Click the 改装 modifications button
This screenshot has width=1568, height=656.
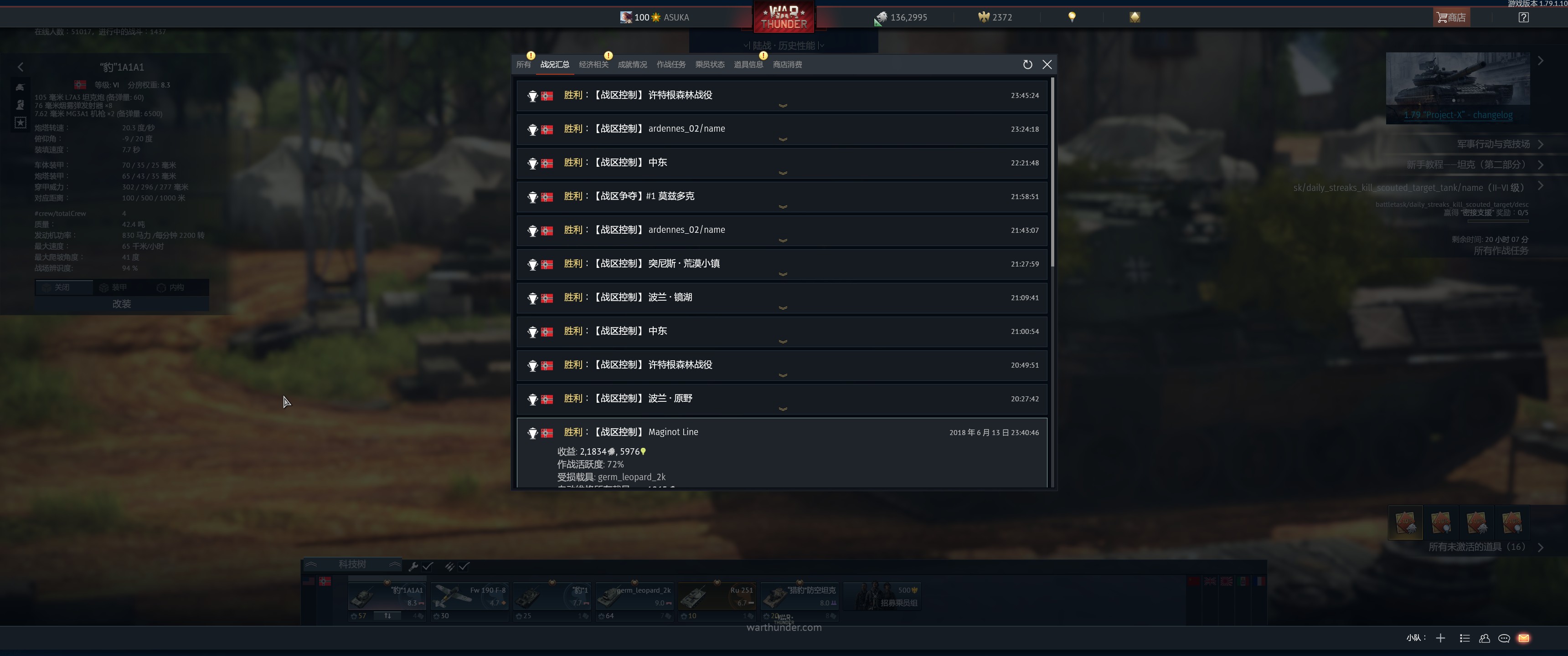122,304
